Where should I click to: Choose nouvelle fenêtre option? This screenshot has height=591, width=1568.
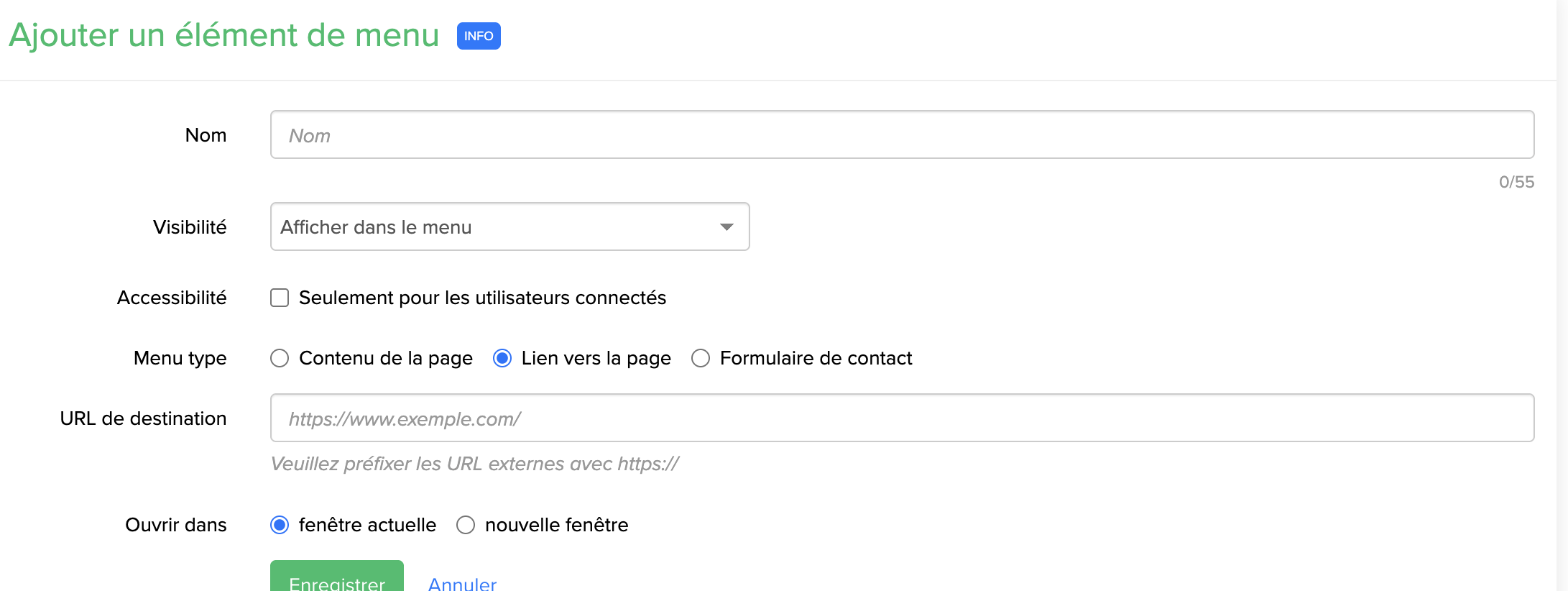point(466,525)
